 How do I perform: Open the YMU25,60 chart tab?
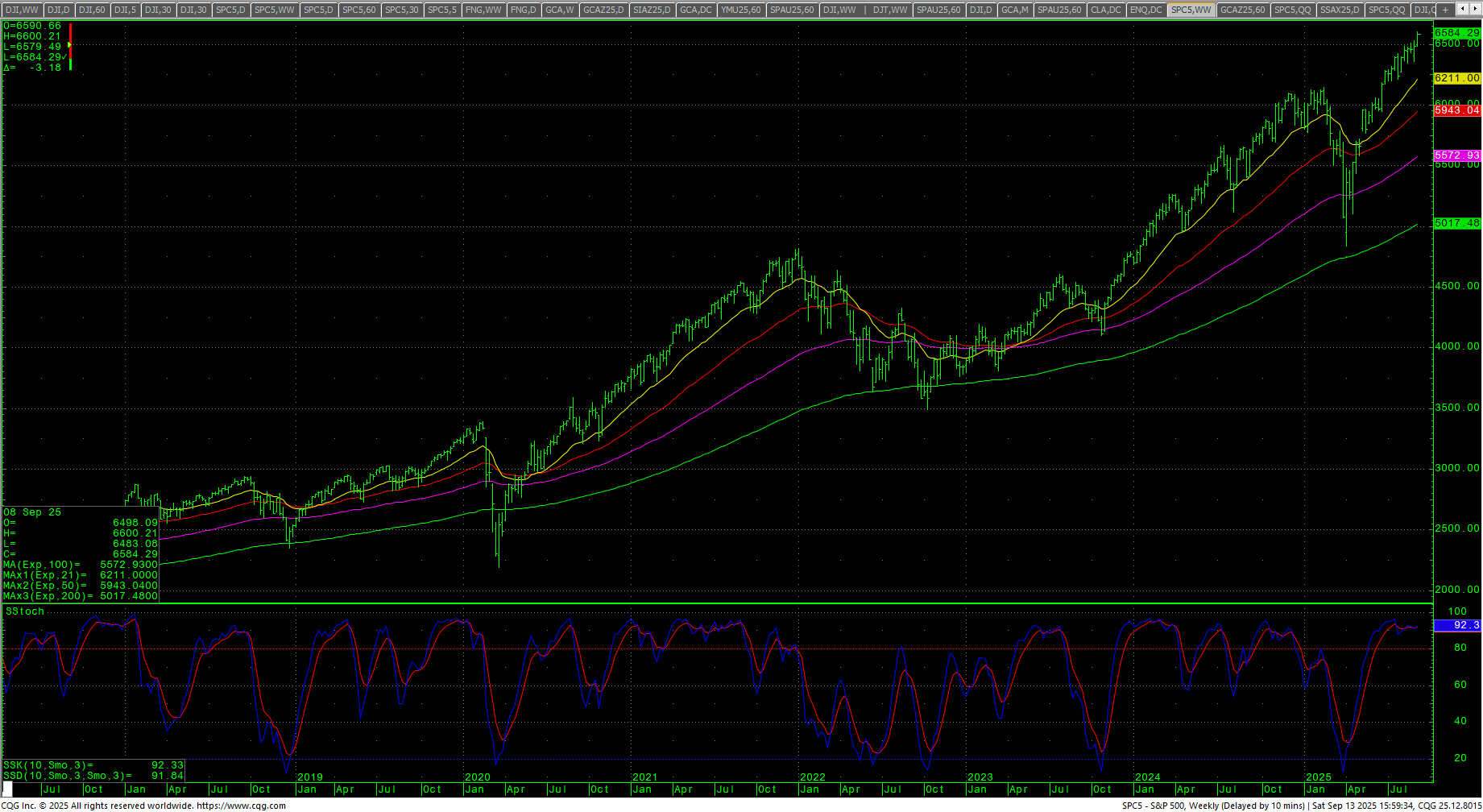coord(740,10)
